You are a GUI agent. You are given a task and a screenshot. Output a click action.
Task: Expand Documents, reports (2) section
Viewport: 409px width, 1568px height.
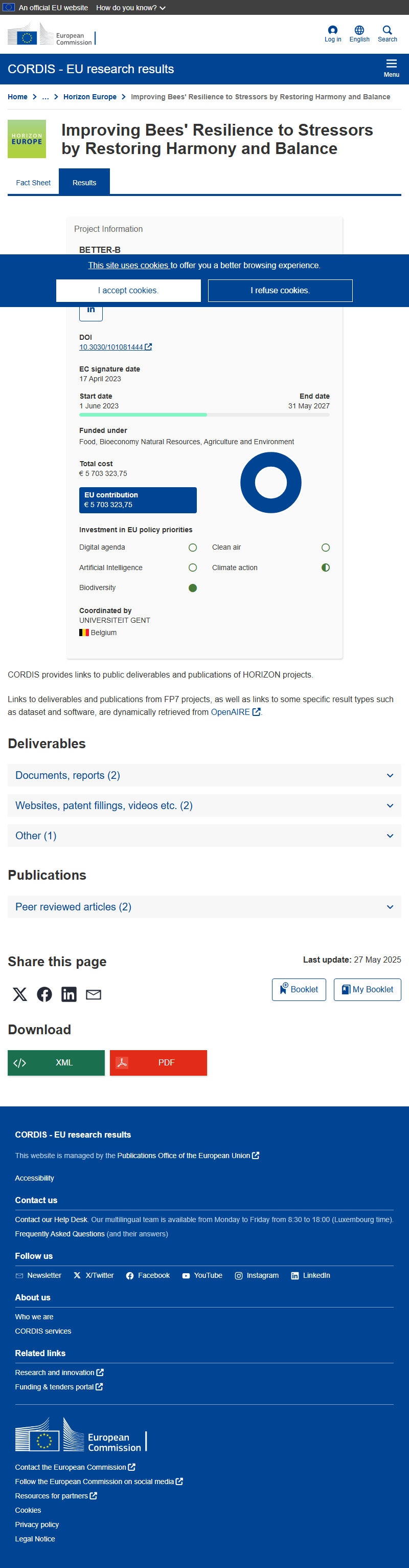tap(204, 775)
